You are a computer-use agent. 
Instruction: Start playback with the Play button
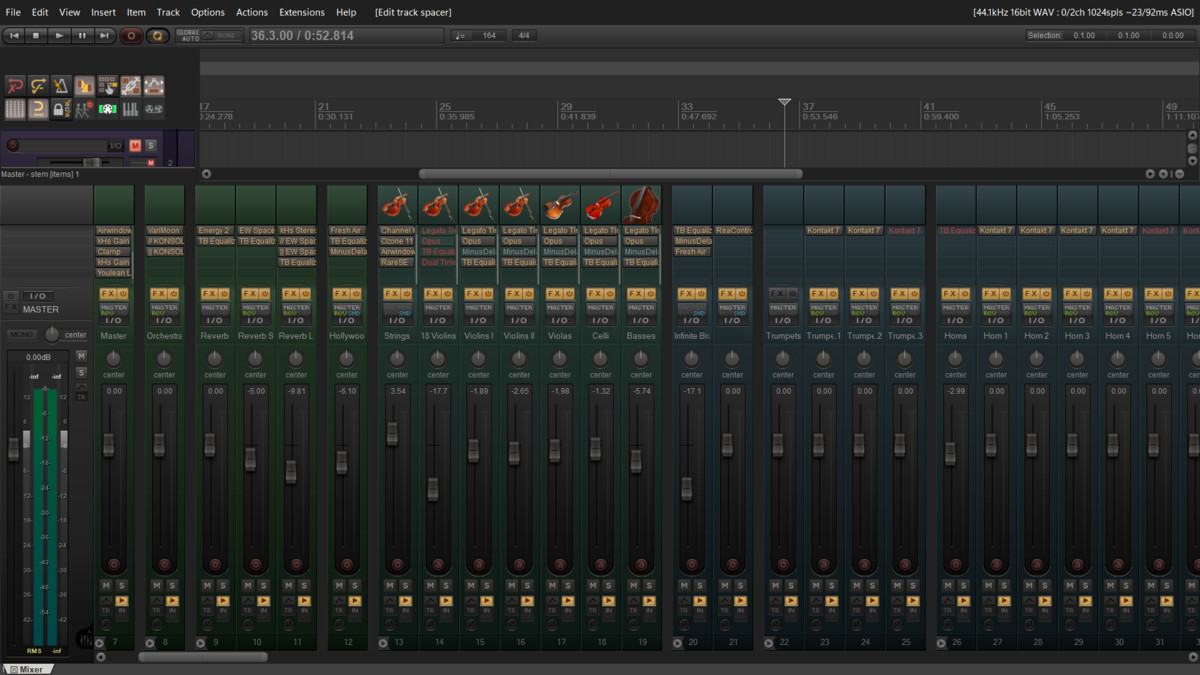pyautogui.click(x=59, y=35)
